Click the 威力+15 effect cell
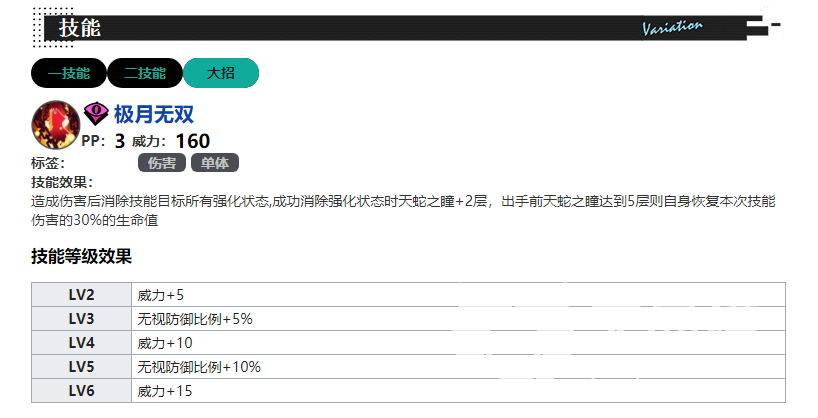 pyautogui.click(x=165, y=391)
